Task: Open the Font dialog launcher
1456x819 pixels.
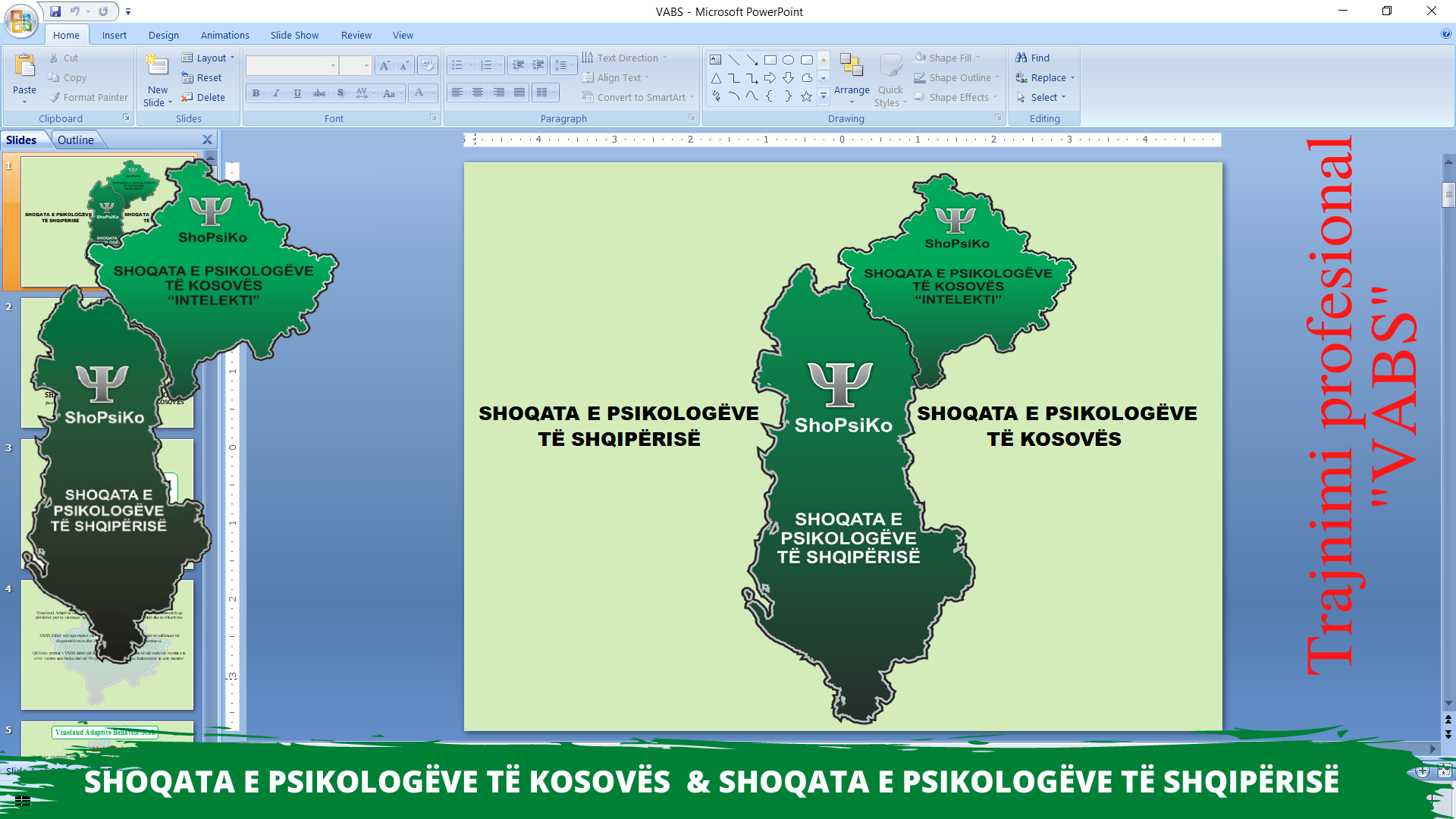Action: (433, 118)
